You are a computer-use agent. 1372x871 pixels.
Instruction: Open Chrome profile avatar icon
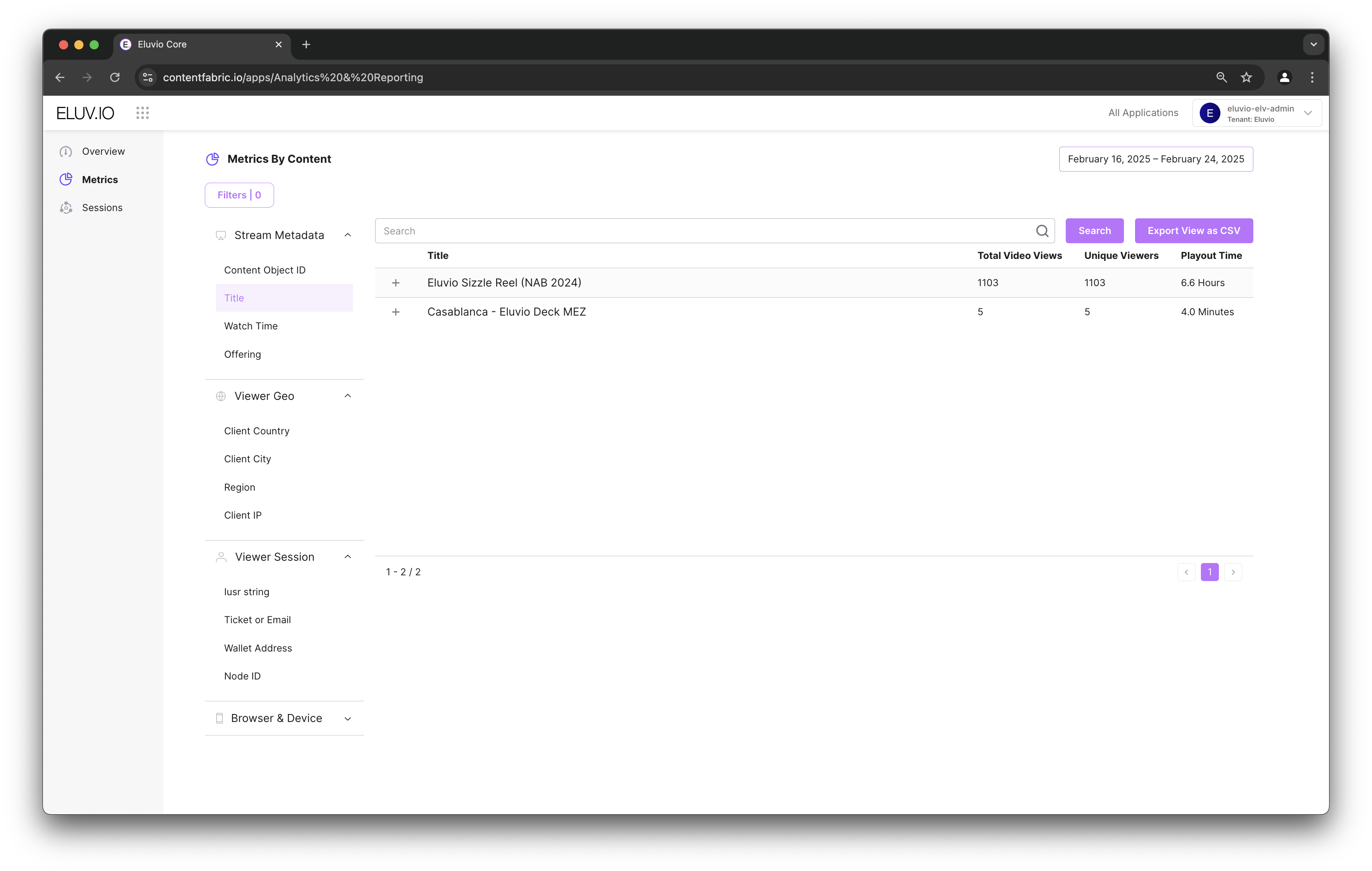pyautogui.click(x=1284, y=77)
